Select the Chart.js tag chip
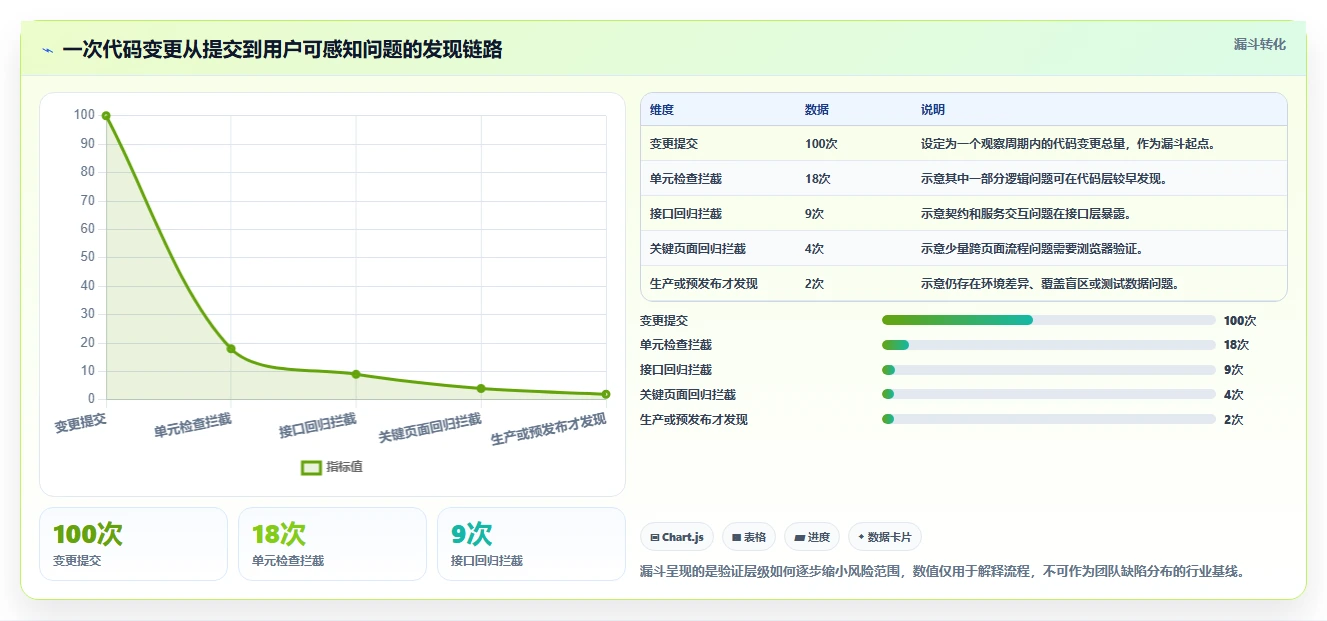The image size is (1327, 621). coord(677,537)
